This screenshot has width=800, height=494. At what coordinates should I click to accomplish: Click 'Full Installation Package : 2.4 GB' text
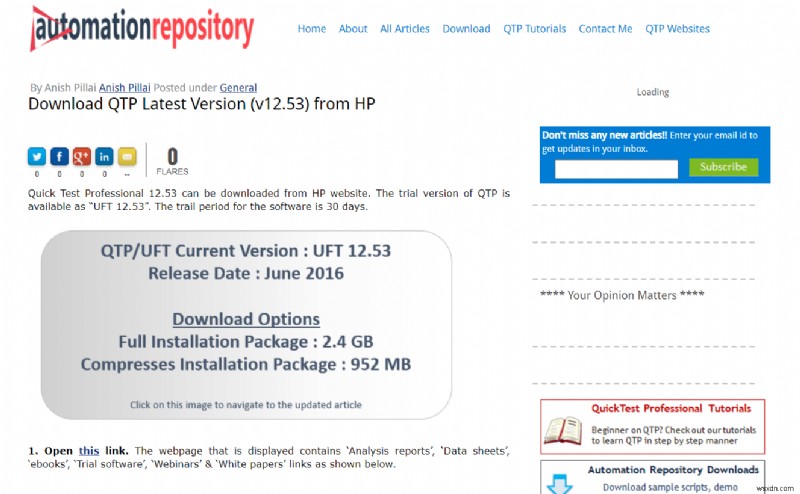pos(246,342)
